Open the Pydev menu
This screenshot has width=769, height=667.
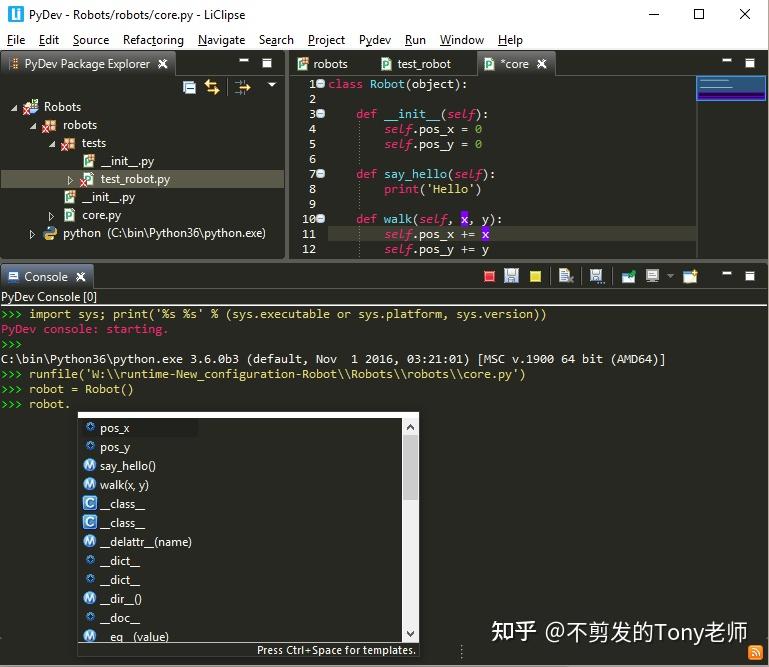tap(375, 40)
